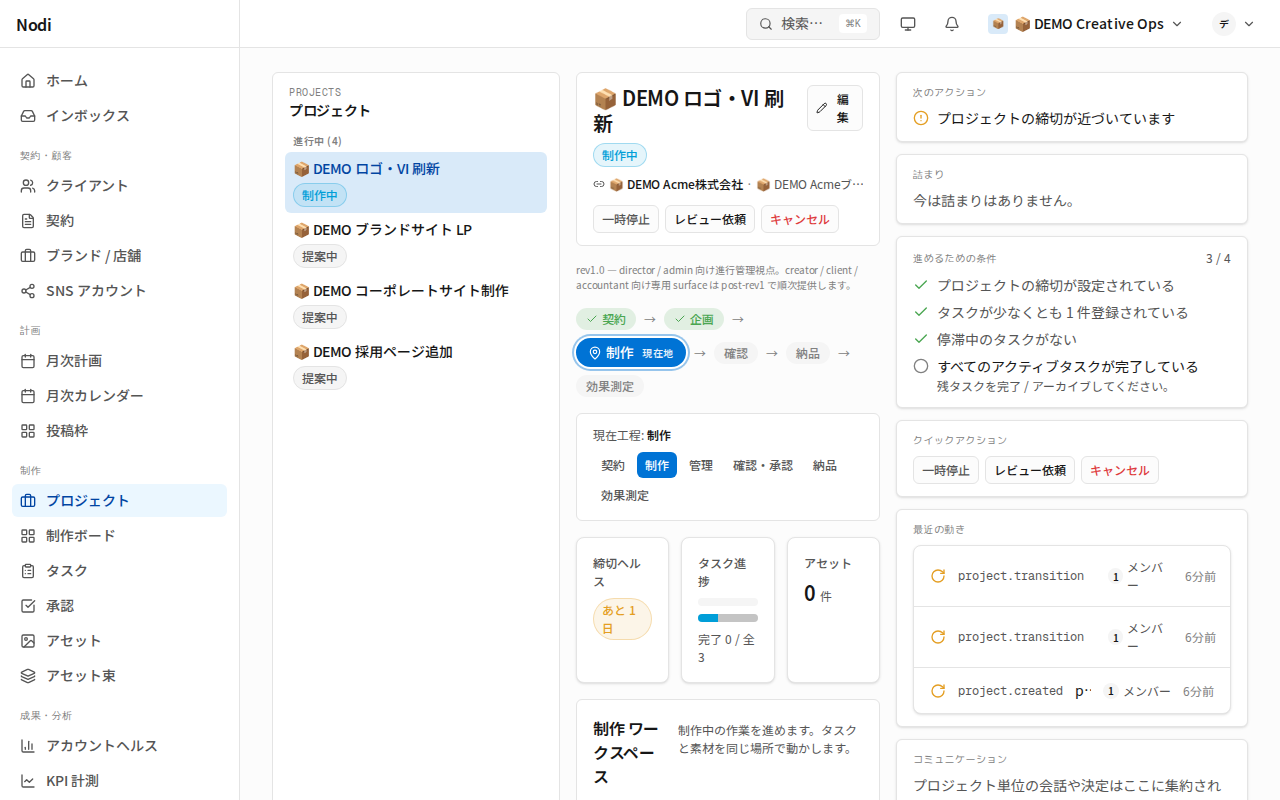The width and height of the screenshot is (1280, 800).
Task: Select the 制作 process tab
Action: [657, 465]
